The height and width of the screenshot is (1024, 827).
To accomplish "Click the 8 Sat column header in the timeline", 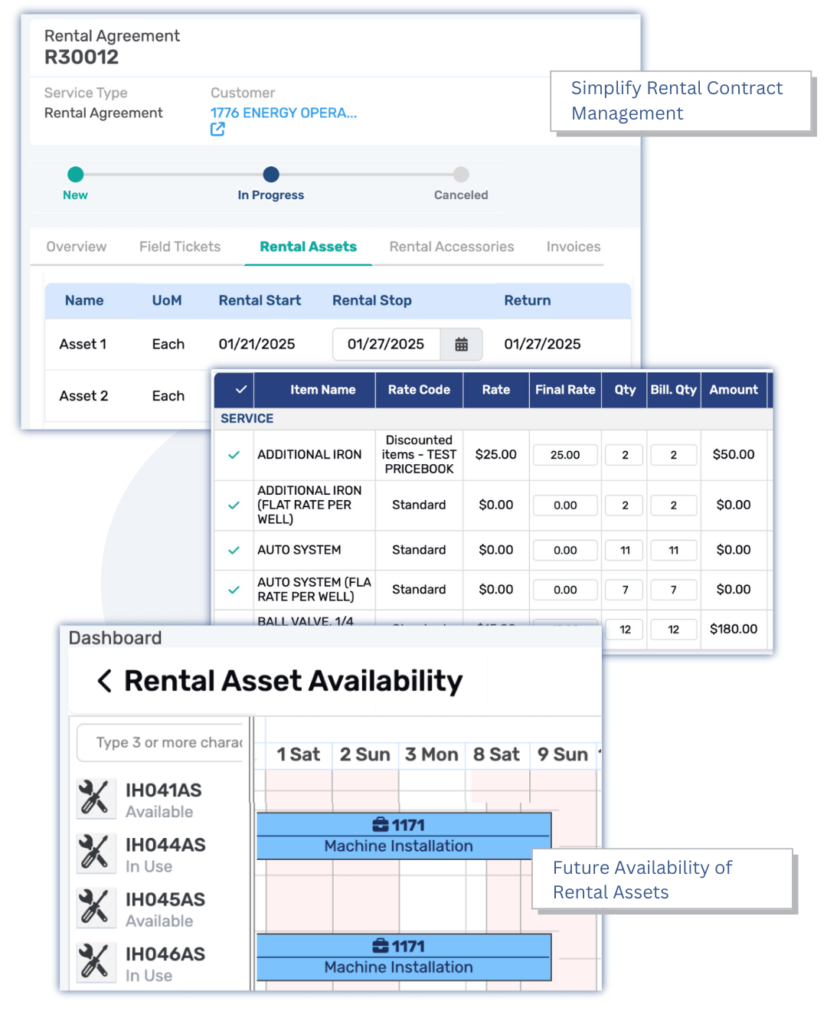I will tap(496, 755).
